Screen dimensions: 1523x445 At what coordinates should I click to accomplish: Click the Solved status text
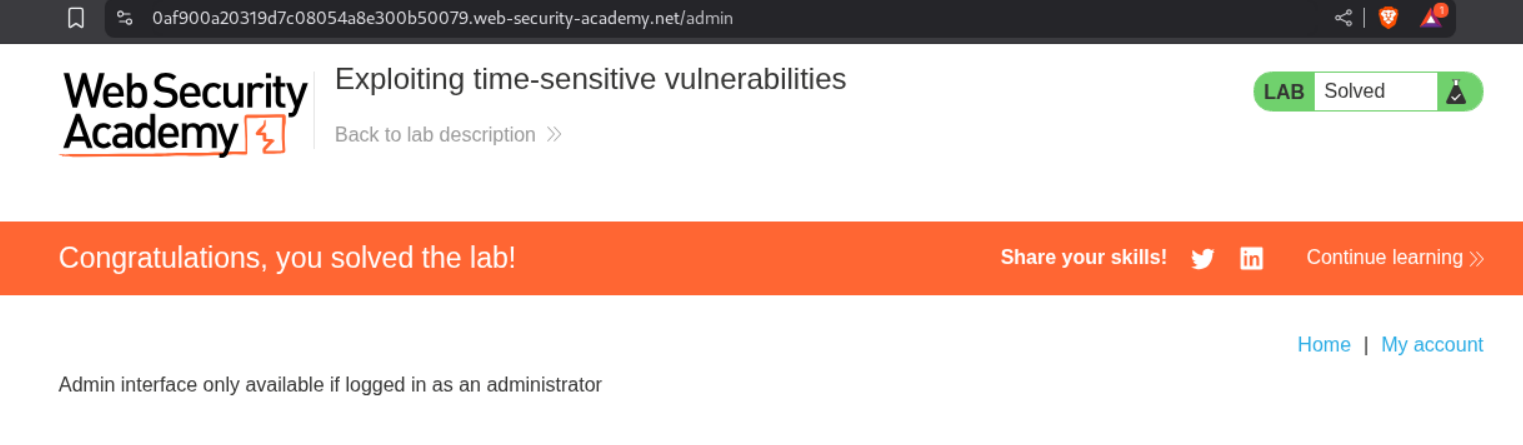[x=1354, y=91]
